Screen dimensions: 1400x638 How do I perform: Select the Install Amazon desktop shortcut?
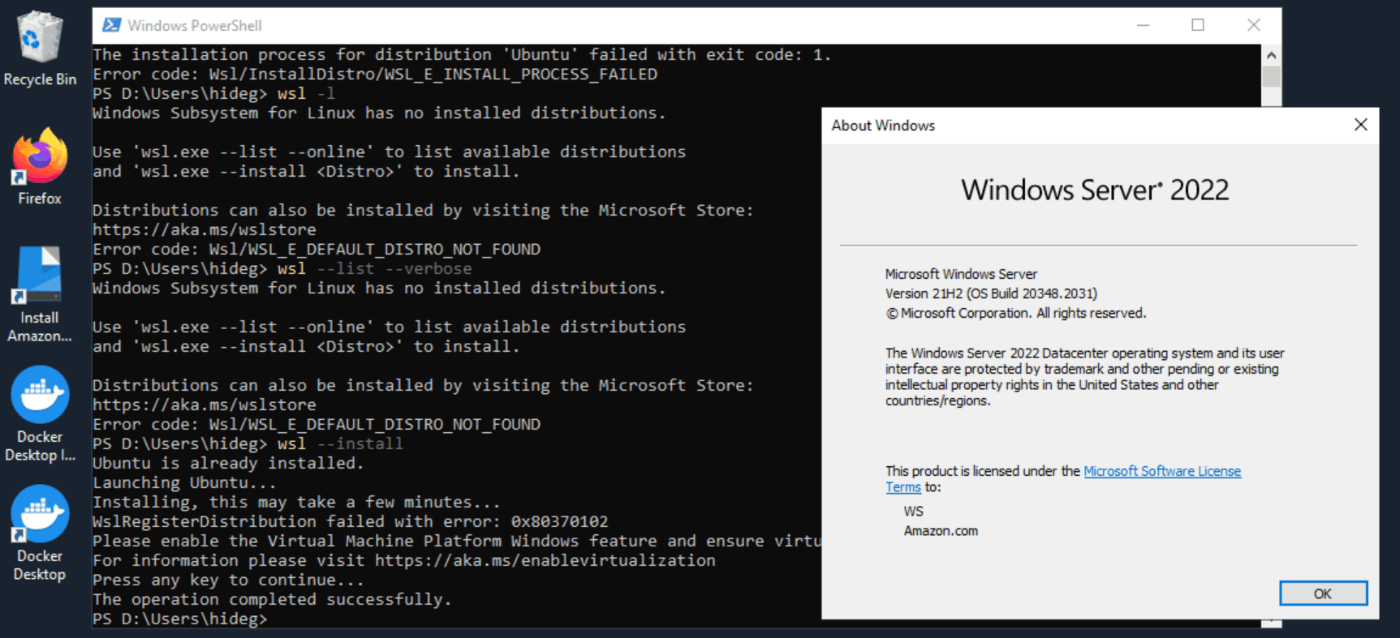(x=40, y=293)
